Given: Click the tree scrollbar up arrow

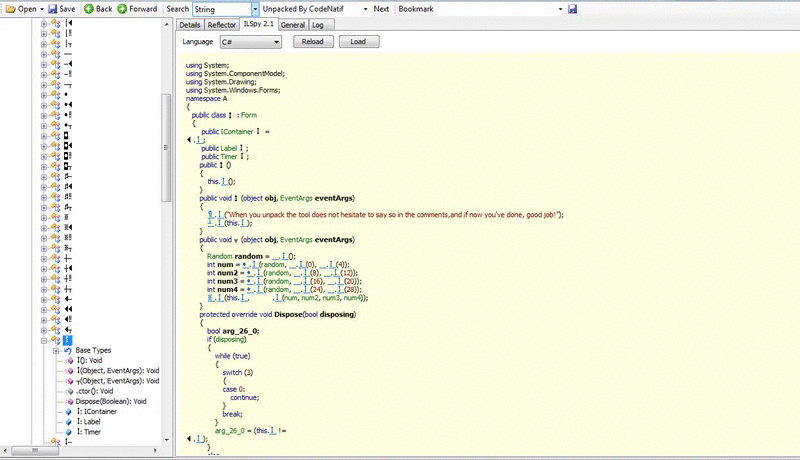Looking at the screenshot, I should click(x=166, y=24).
